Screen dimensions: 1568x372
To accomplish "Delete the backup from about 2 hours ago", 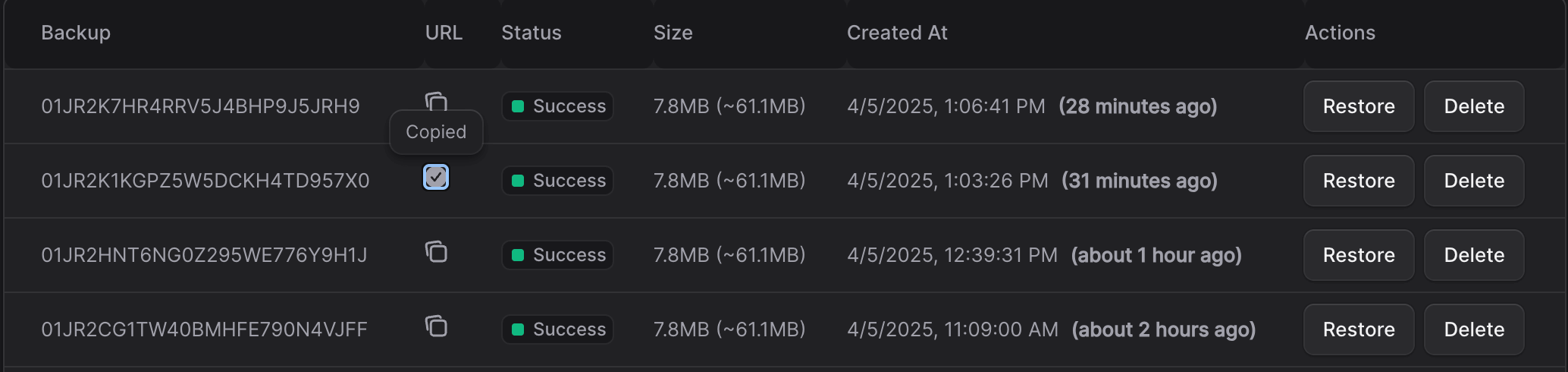I will (1473, 329).
